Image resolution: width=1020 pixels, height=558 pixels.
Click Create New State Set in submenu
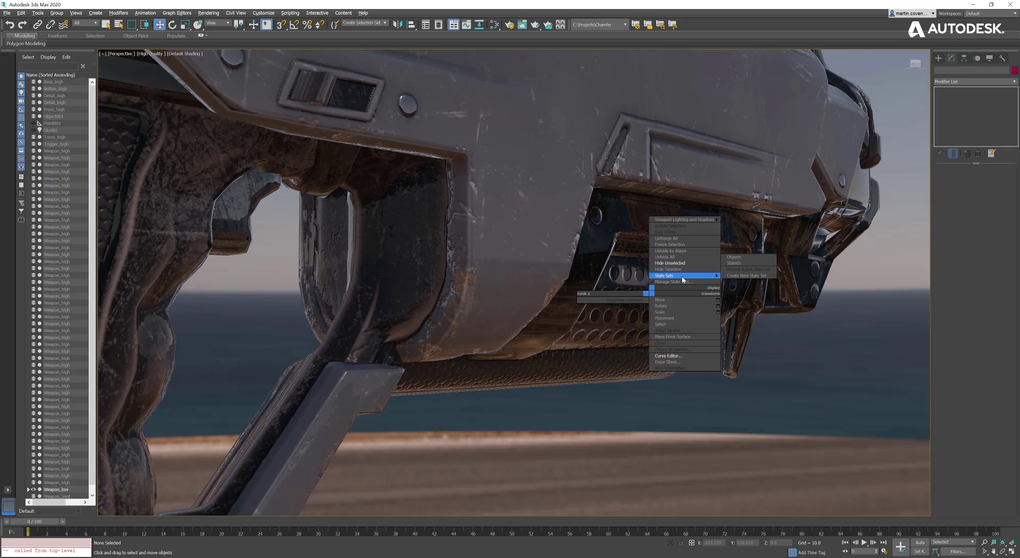(x=746, y=276)
